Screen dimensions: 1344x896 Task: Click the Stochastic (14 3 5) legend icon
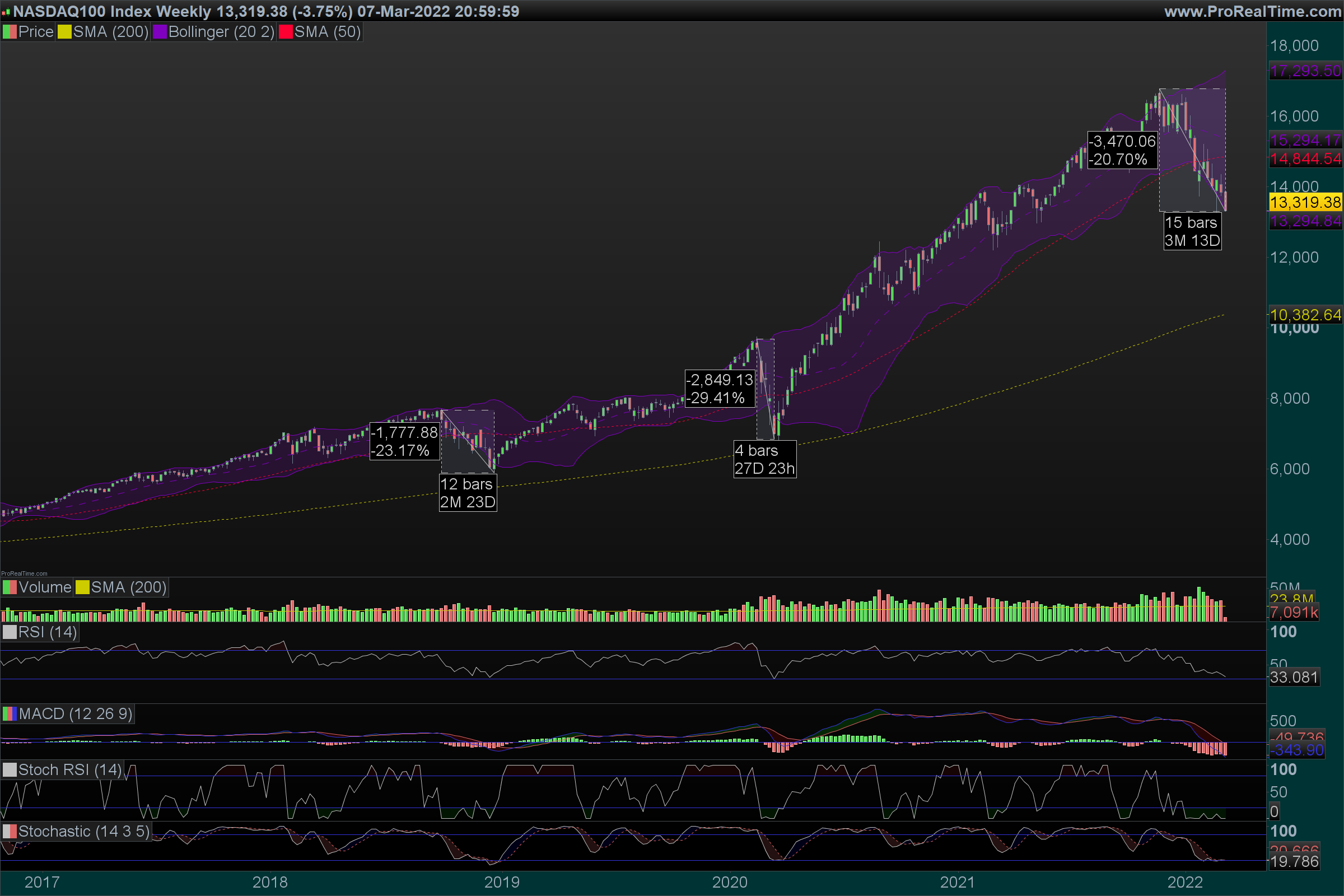point(10,832)
